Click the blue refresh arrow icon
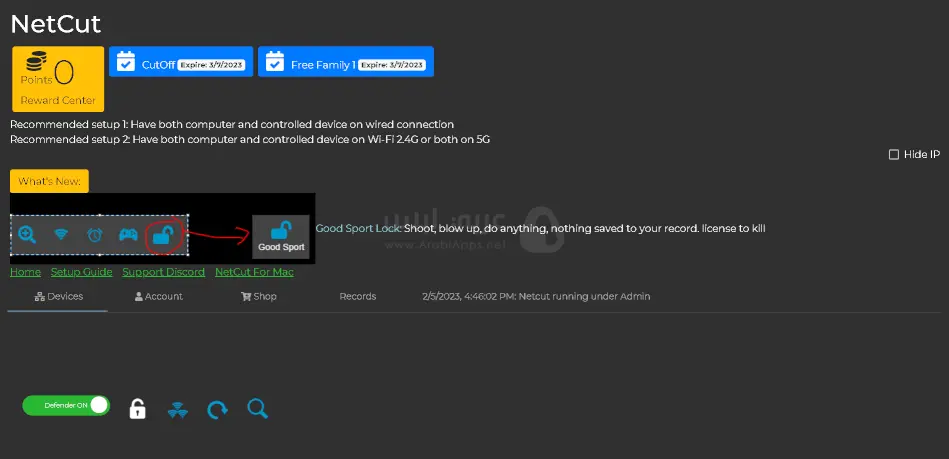This screenshot has height=459, width=949. 217,409
